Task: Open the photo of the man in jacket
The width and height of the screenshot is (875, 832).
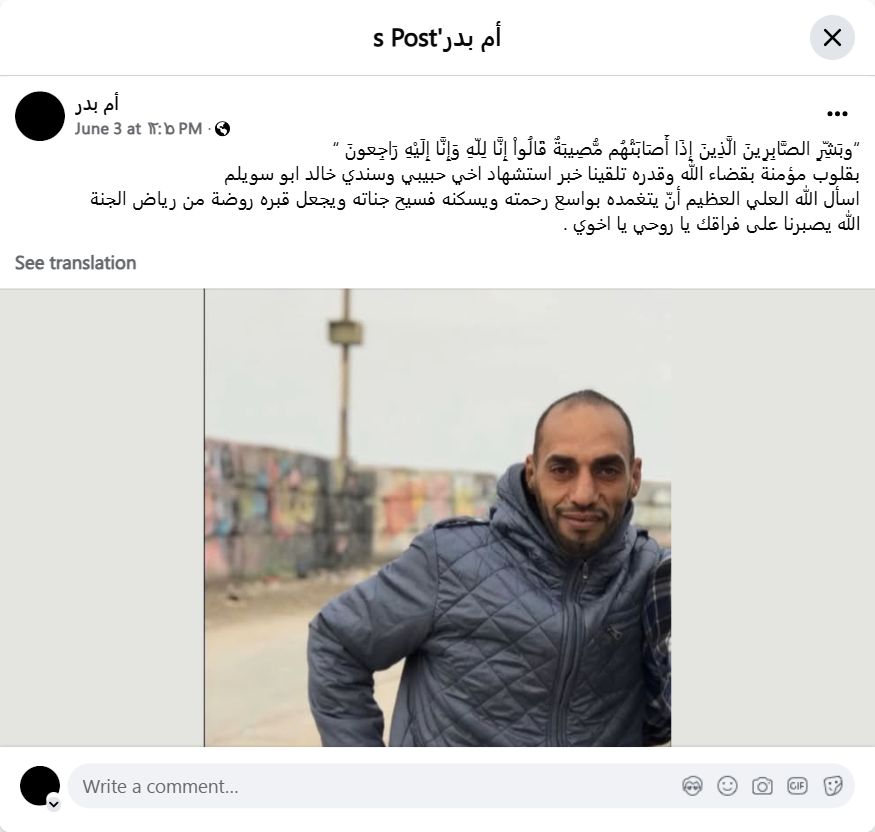Action: point(438,517)
